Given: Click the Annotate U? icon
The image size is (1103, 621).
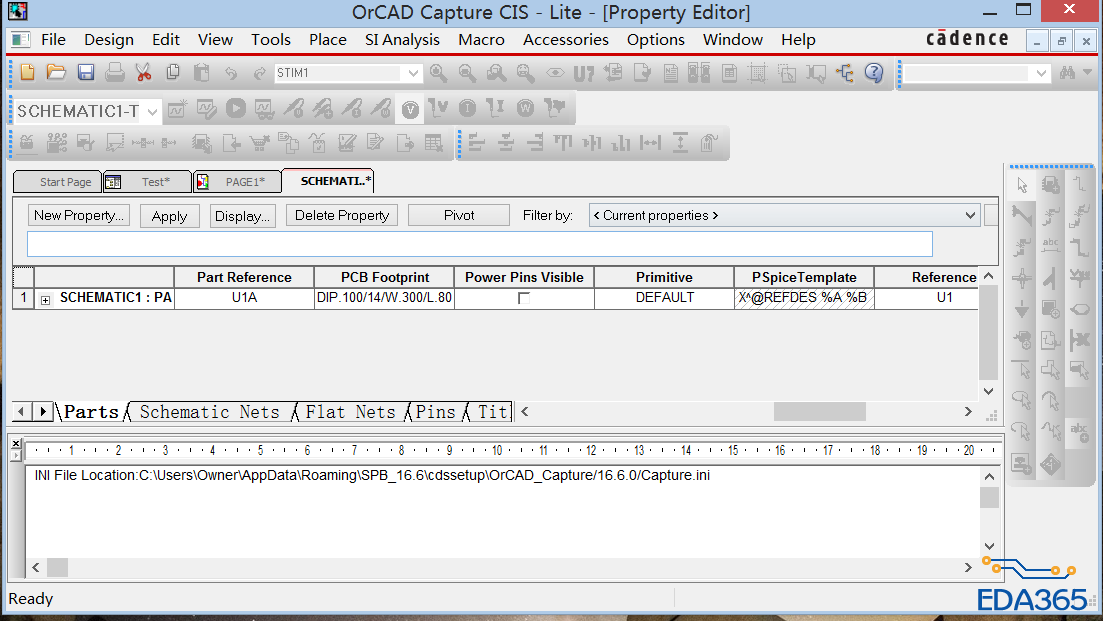Looking at the screenshot, I should coord(584,72).
